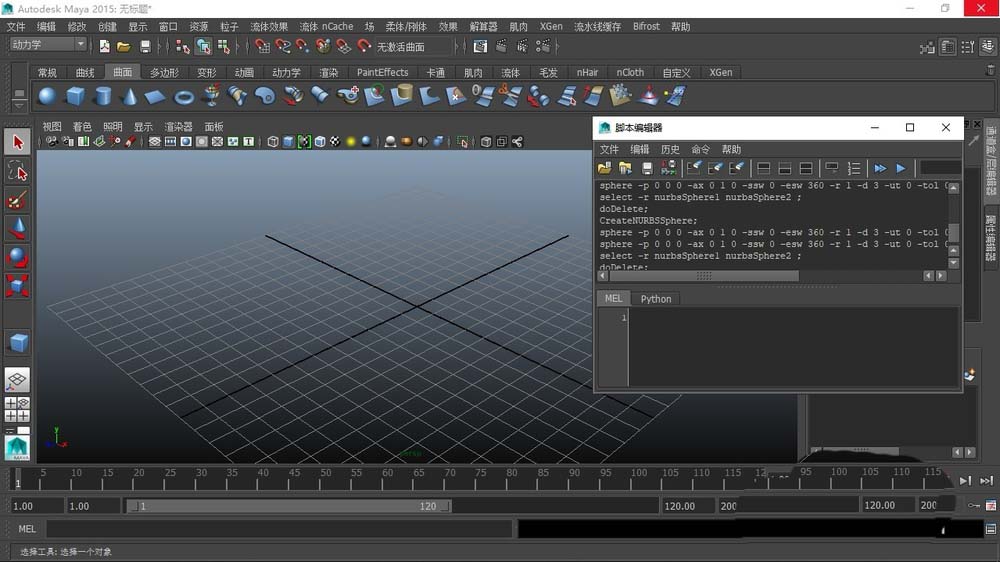Toggle the viewport grid display icon
1000x562 pixels.
tap(155, 142)
